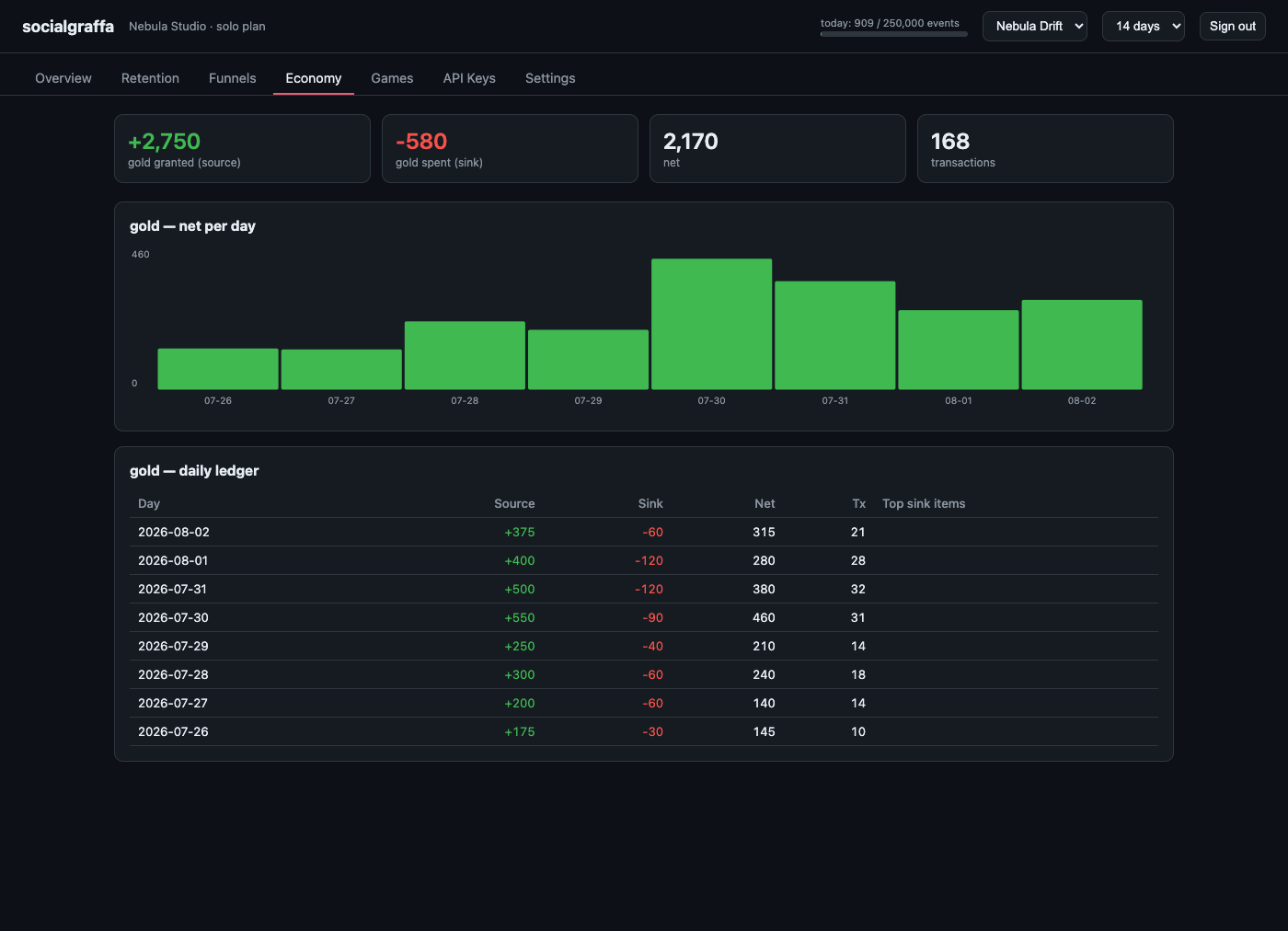Click the 315 net value
The image size is (1288, 931).
[764, 532]
